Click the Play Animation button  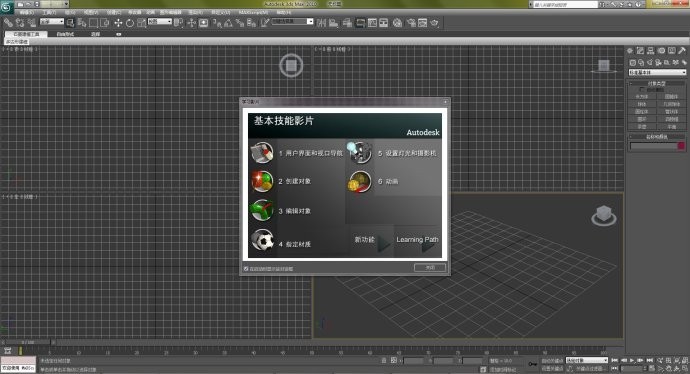click(632, 360)
